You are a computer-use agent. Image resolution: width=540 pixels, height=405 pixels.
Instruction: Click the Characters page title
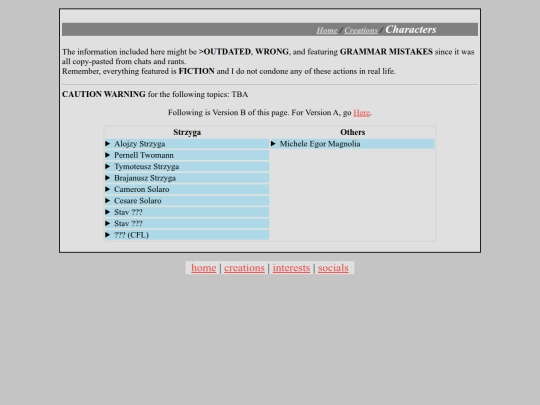[411, 30]
